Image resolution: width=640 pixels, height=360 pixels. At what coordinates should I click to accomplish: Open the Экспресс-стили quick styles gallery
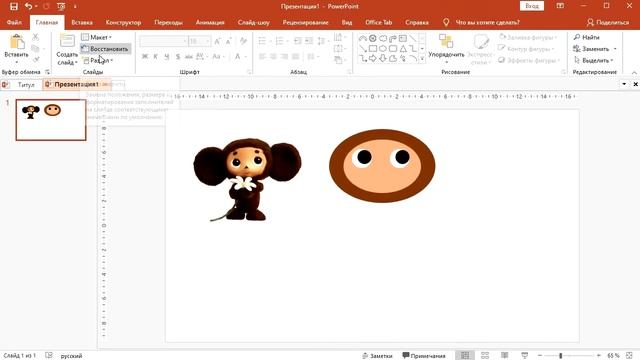point(481,49)
